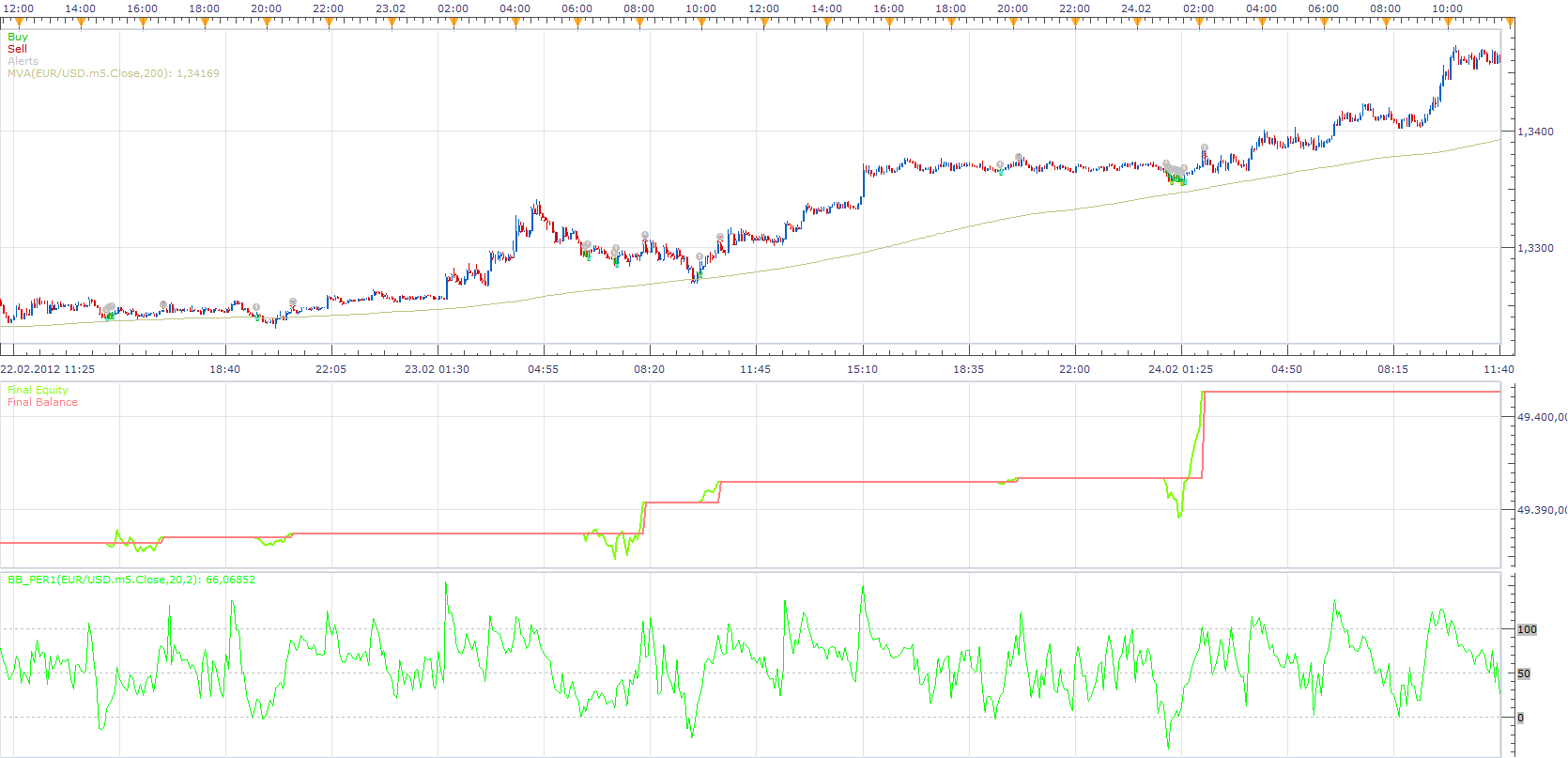Click the 1,3300 price axis label
Screen dimensions: 1568x758
1535,248
